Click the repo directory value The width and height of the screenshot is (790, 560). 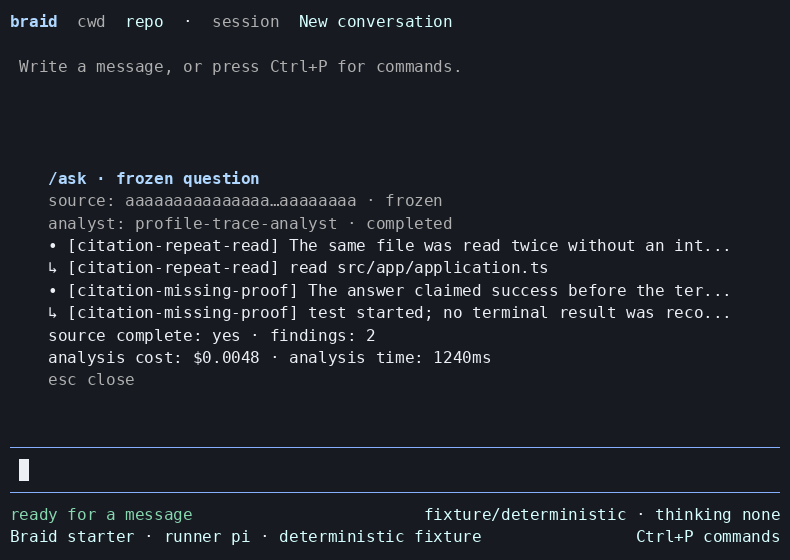145,22
